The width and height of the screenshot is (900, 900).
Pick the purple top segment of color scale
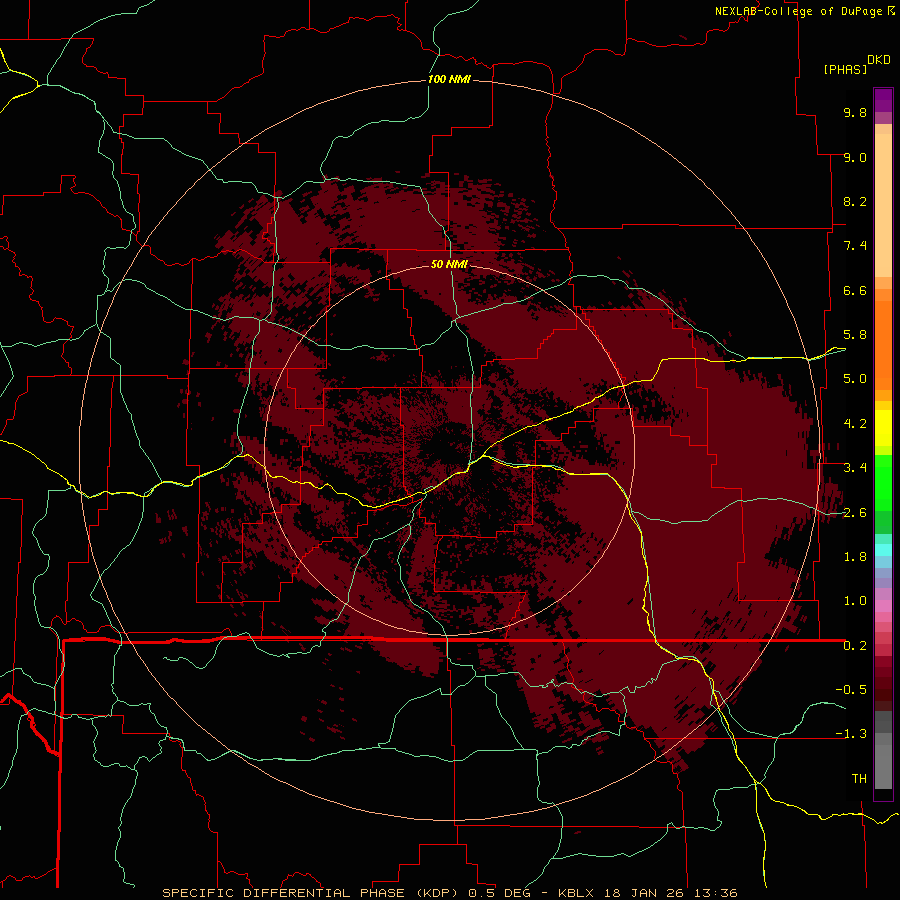(883, 100)
